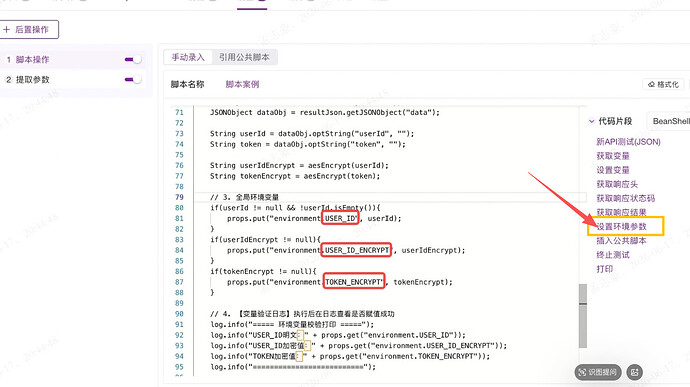This screenshot has width=690, height=387.
Task: Switch to the 引用公共脚本 tab
Action: click(x=244, y=57)
